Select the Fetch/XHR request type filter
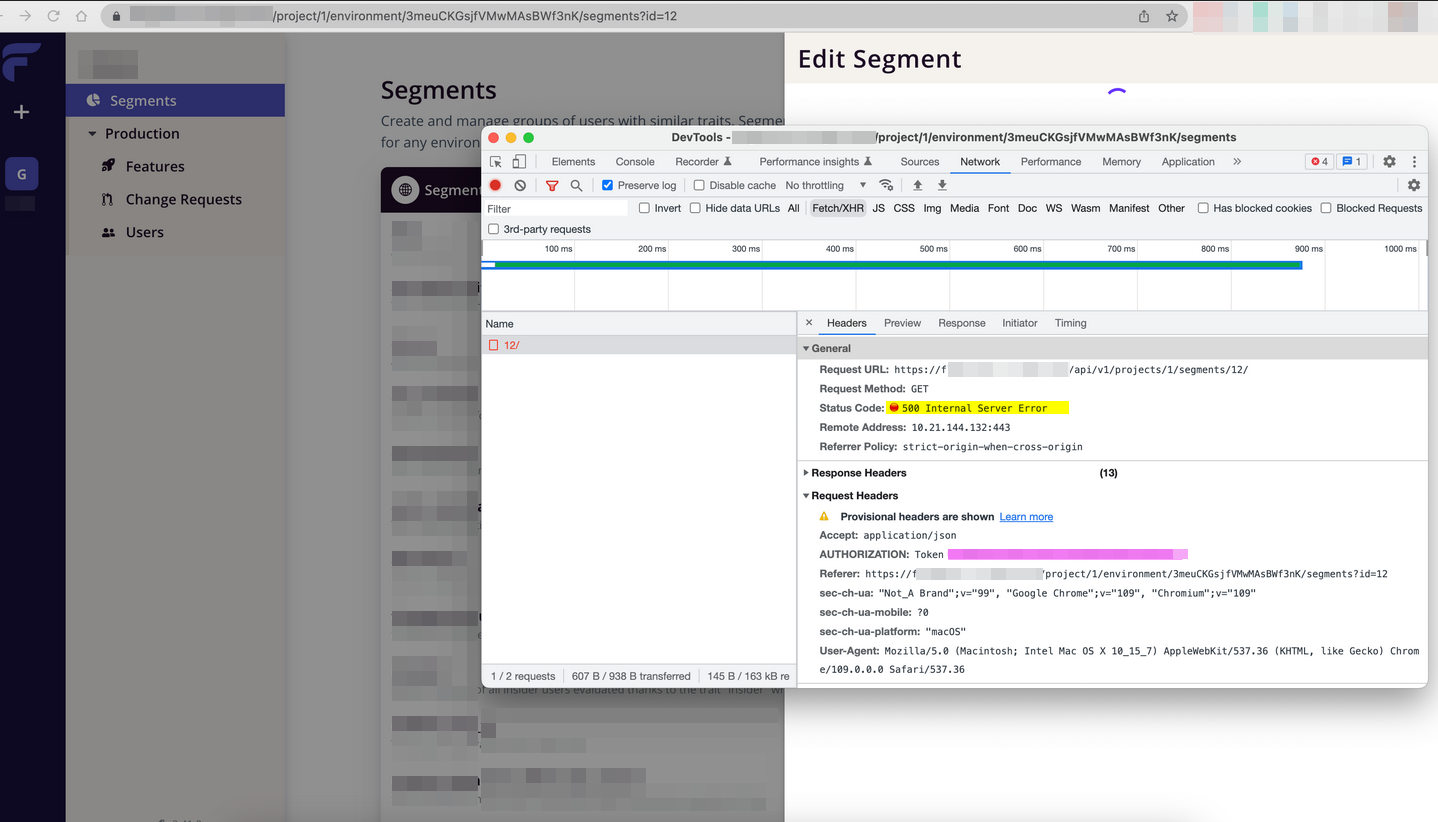The image size is (1438, 822). point(837,208)
